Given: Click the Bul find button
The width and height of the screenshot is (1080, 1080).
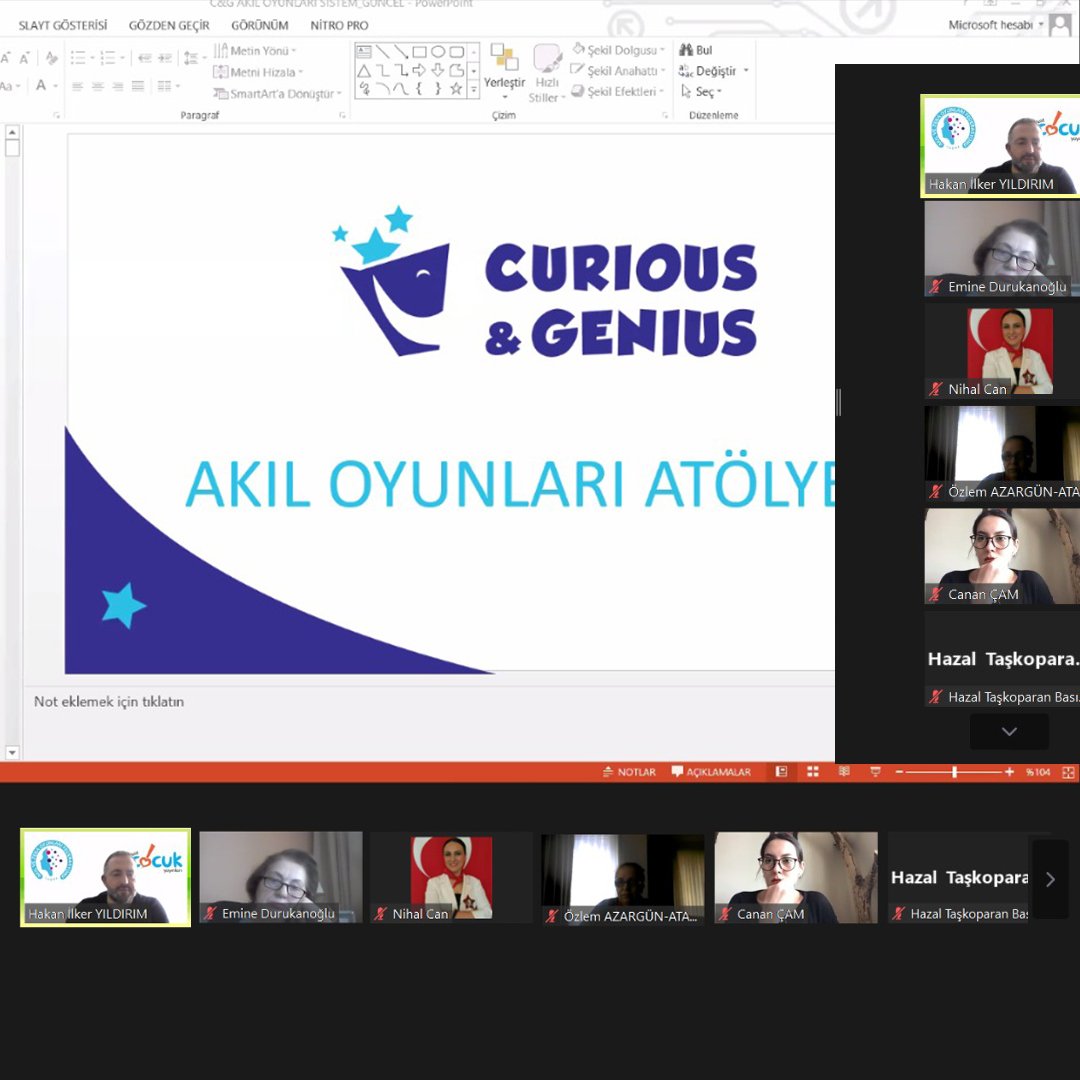Looking at the screenshot, I should click(x=696, y=50).
